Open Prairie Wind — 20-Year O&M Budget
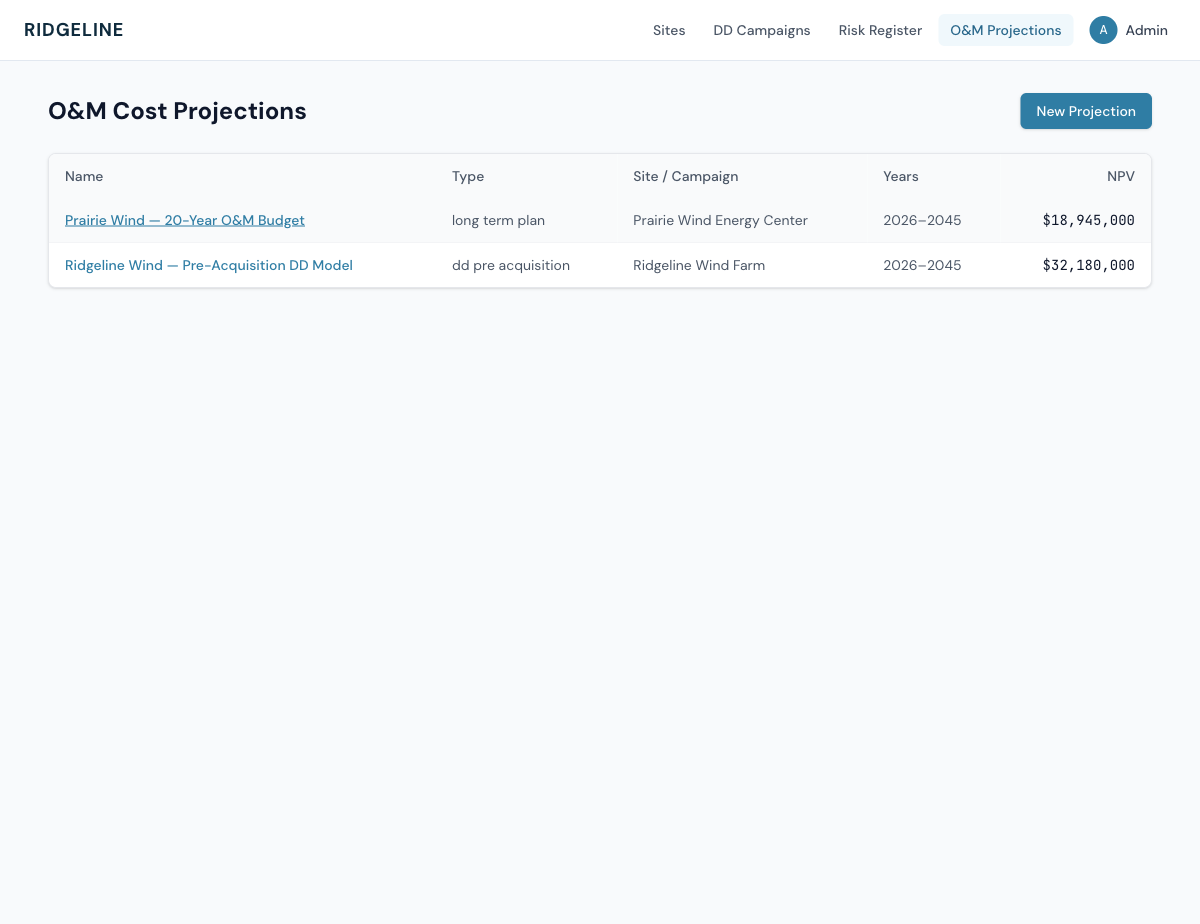 pos(185,220)
